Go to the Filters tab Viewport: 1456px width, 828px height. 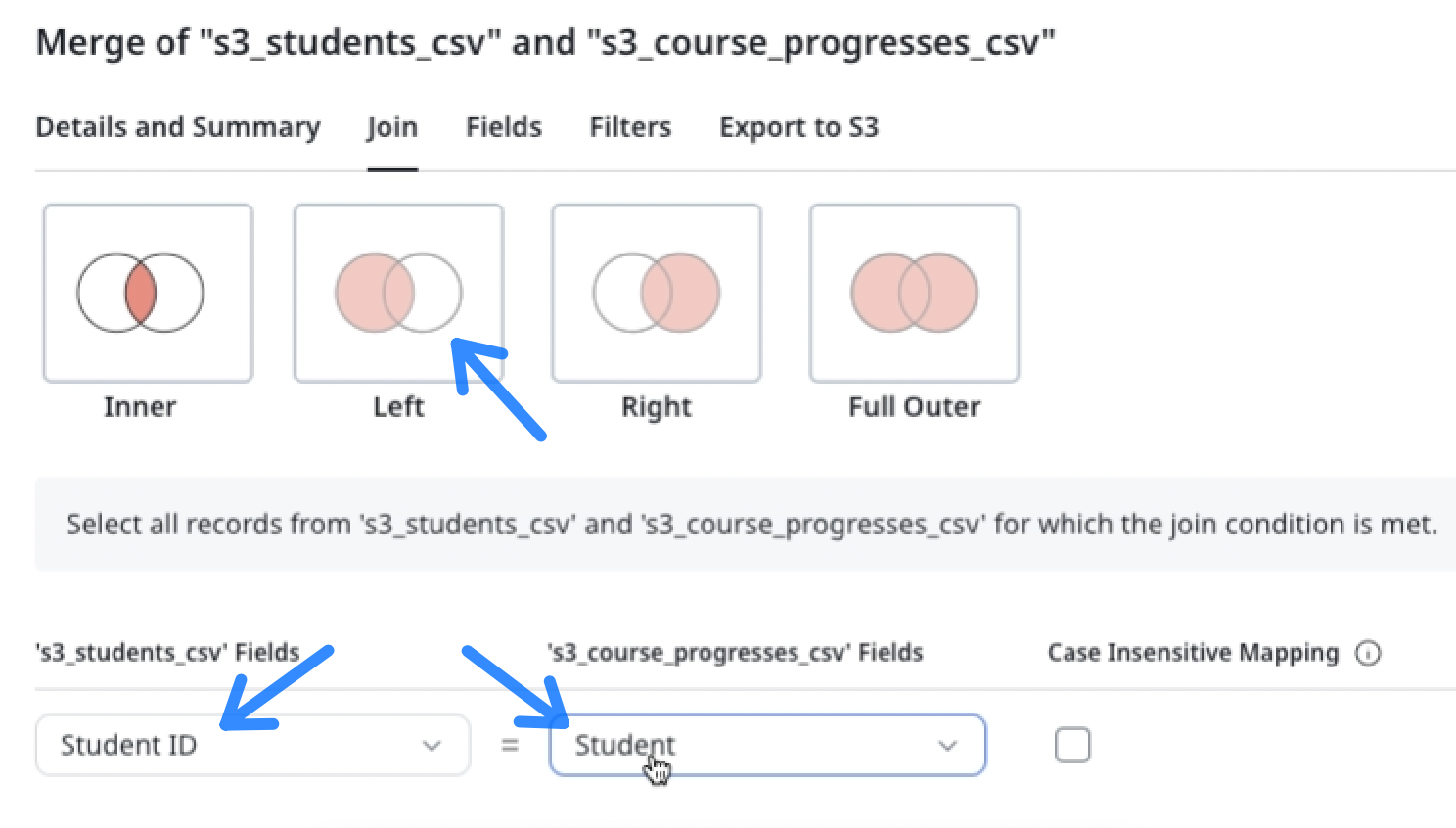pos(630,127)
